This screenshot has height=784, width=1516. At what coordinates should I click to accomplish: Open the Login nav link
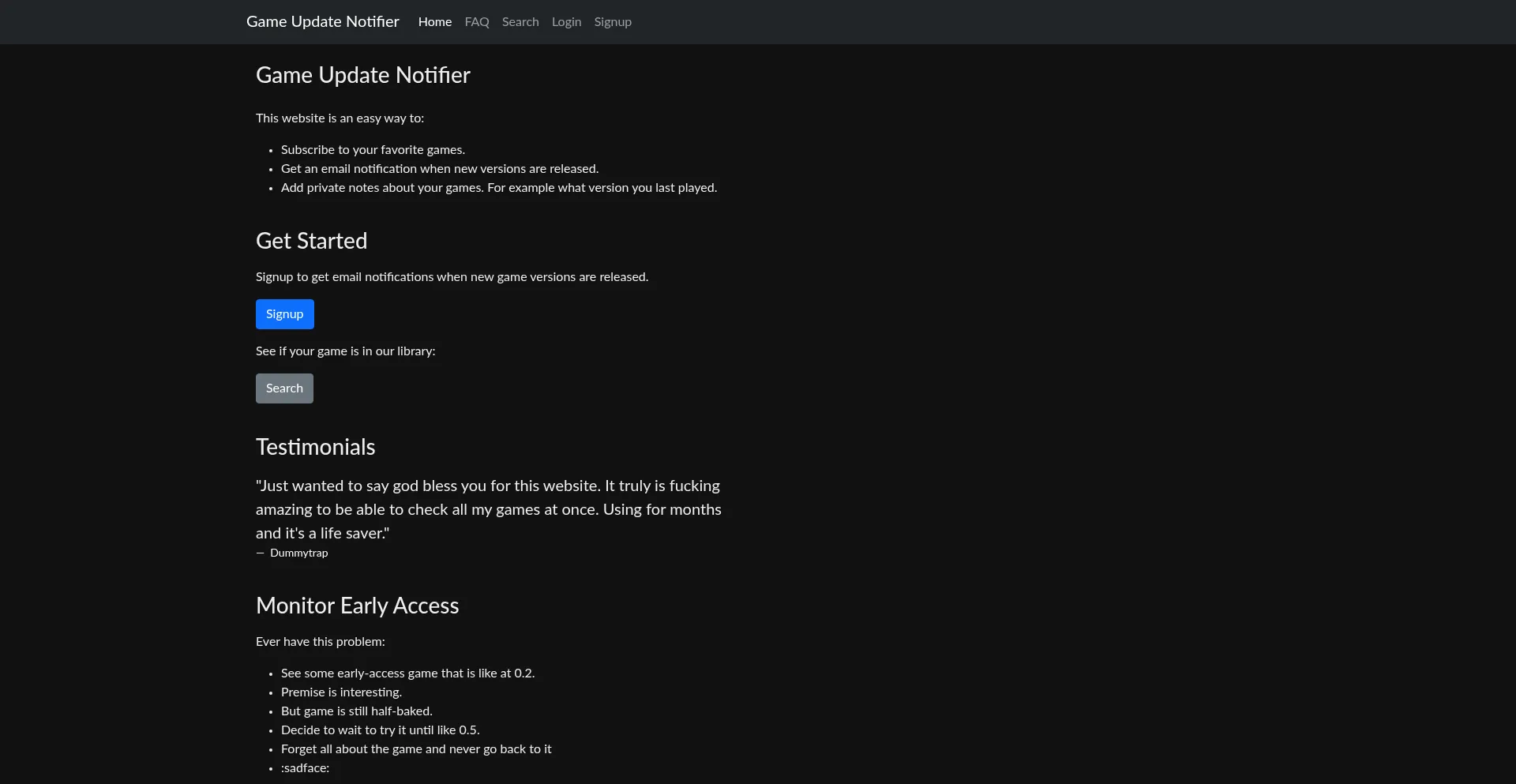pyautogui.click(x=566, y=22)
